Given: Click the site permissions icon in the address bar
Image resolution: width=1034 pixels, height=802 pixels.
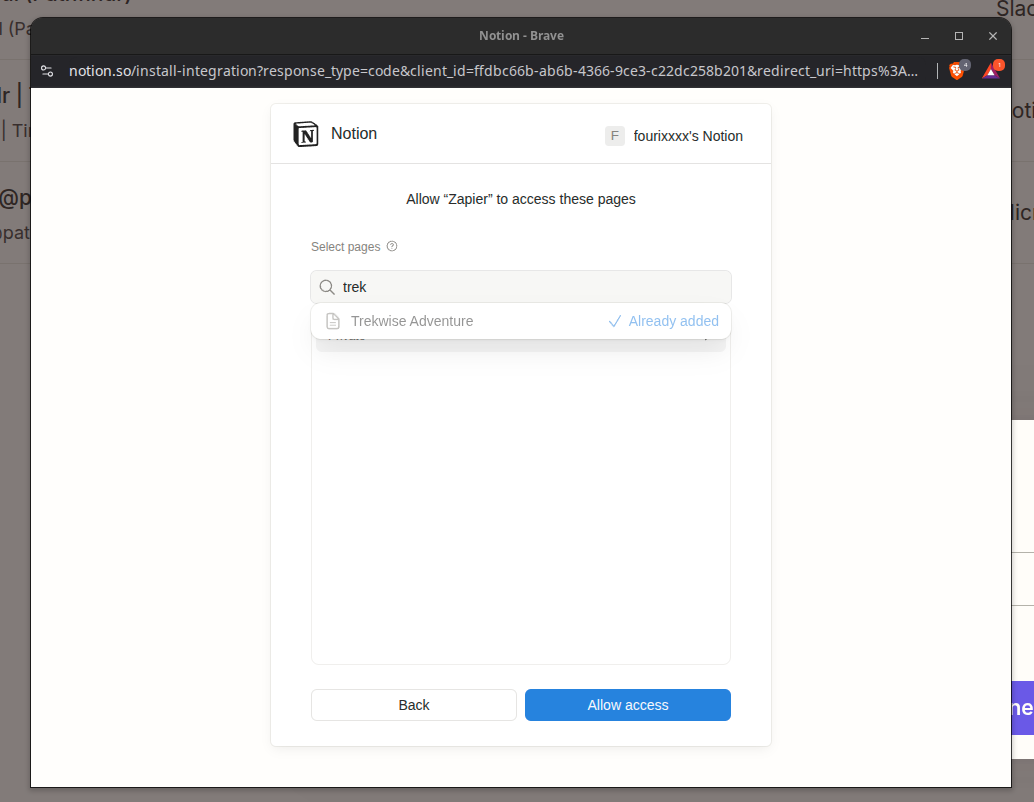Looking at the screenshot, I should coord(47,71).
